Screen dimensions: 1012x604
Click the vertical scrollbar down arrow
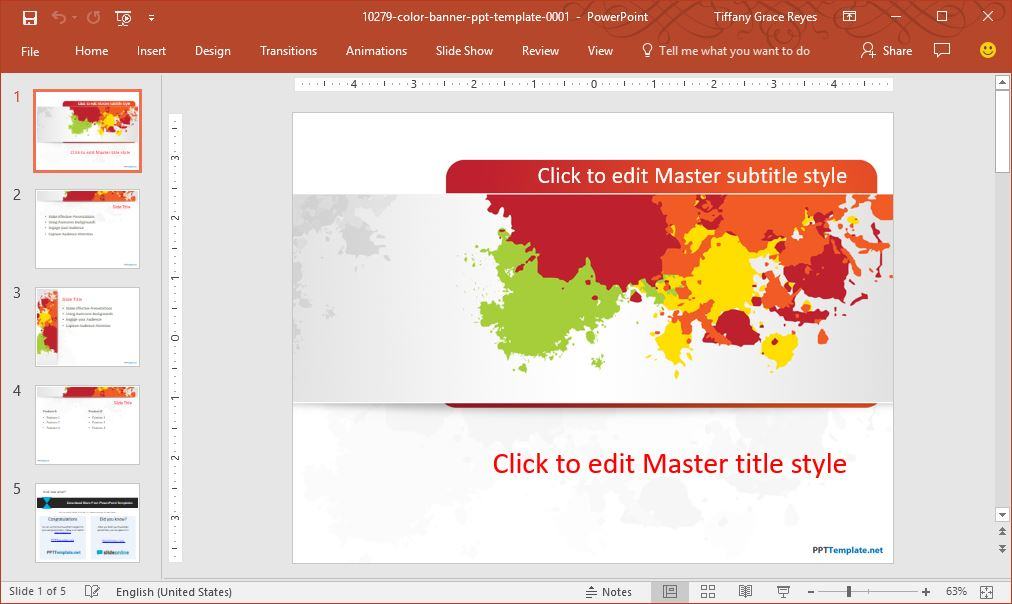[1002, 515]
